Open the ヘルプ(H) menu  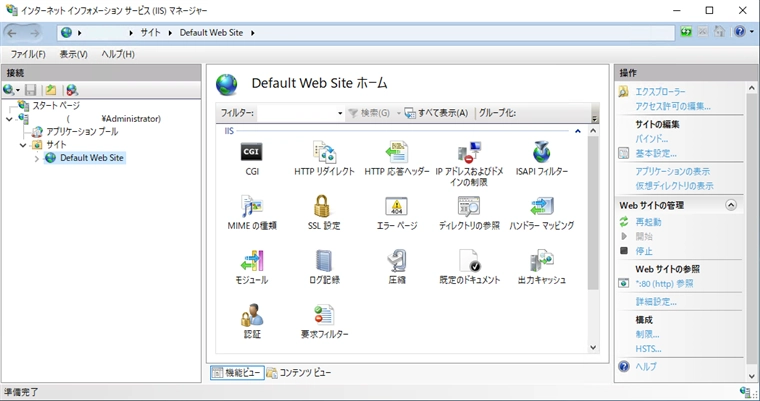click(x=118, y=54)
